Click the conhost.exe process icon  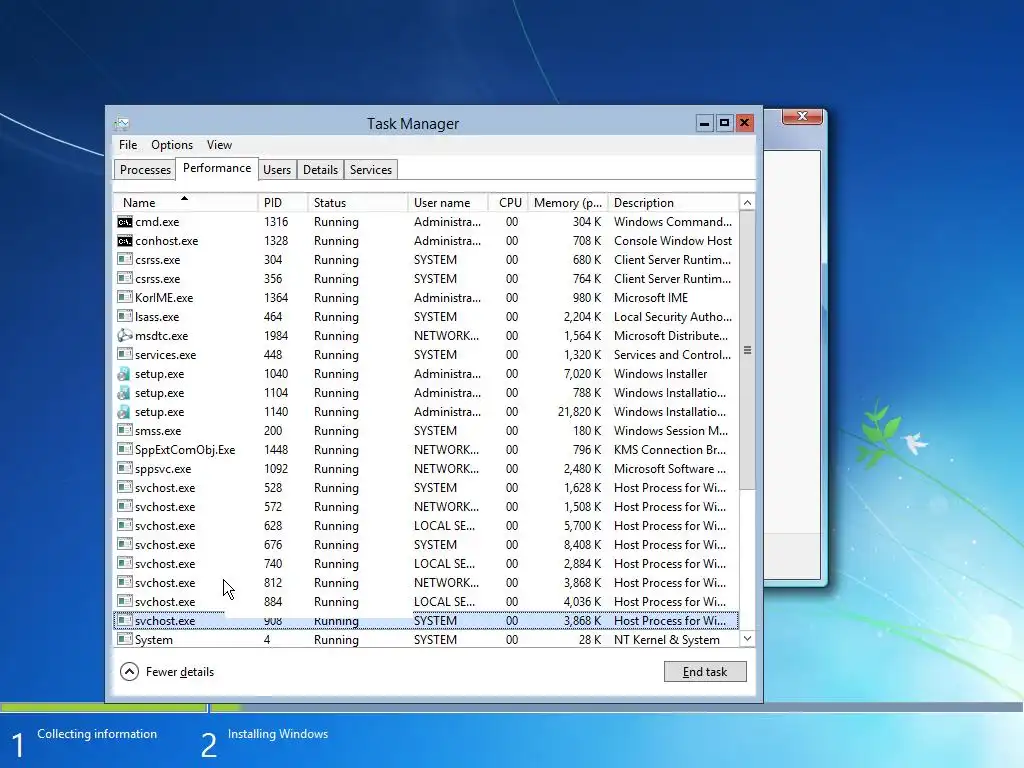[124, 241]
